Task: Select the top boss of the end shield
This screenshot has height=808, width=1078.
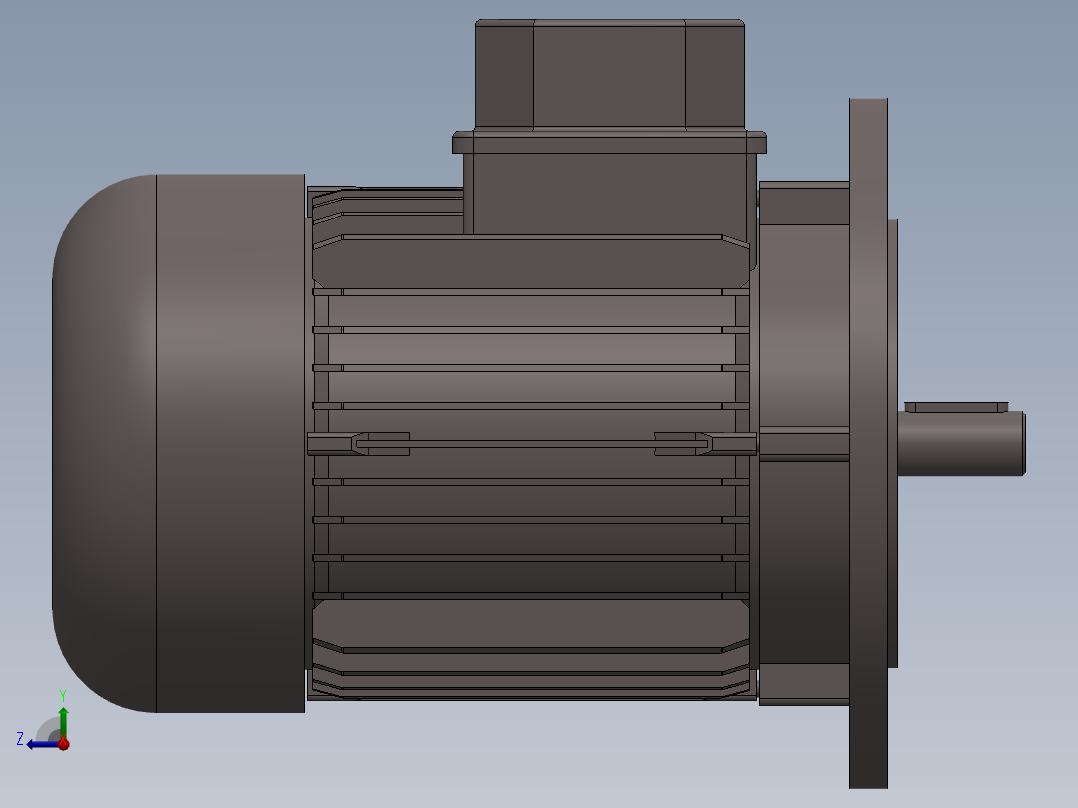Action: point(804,203)
